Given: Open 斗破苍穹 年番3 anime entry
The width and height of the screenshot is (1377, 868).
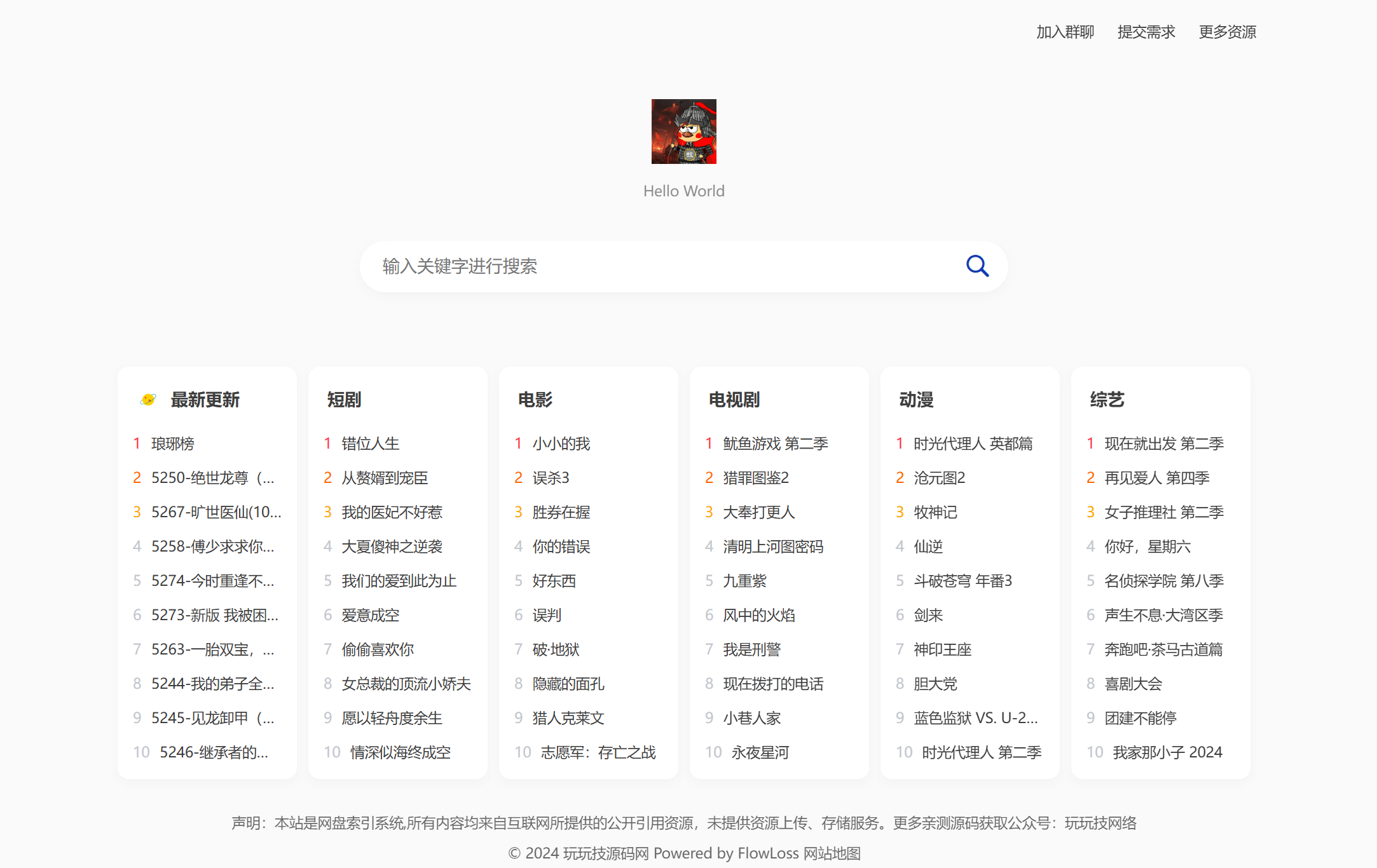Looking at the screenshot, I should pos(963,581).
